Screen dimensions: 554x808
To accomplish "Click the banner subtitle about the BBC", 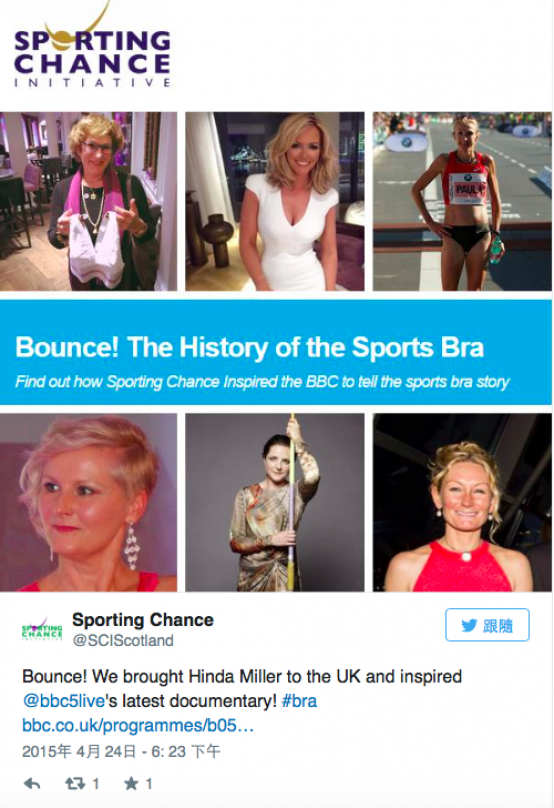I will pyautogui.click(x=262, y=382).
